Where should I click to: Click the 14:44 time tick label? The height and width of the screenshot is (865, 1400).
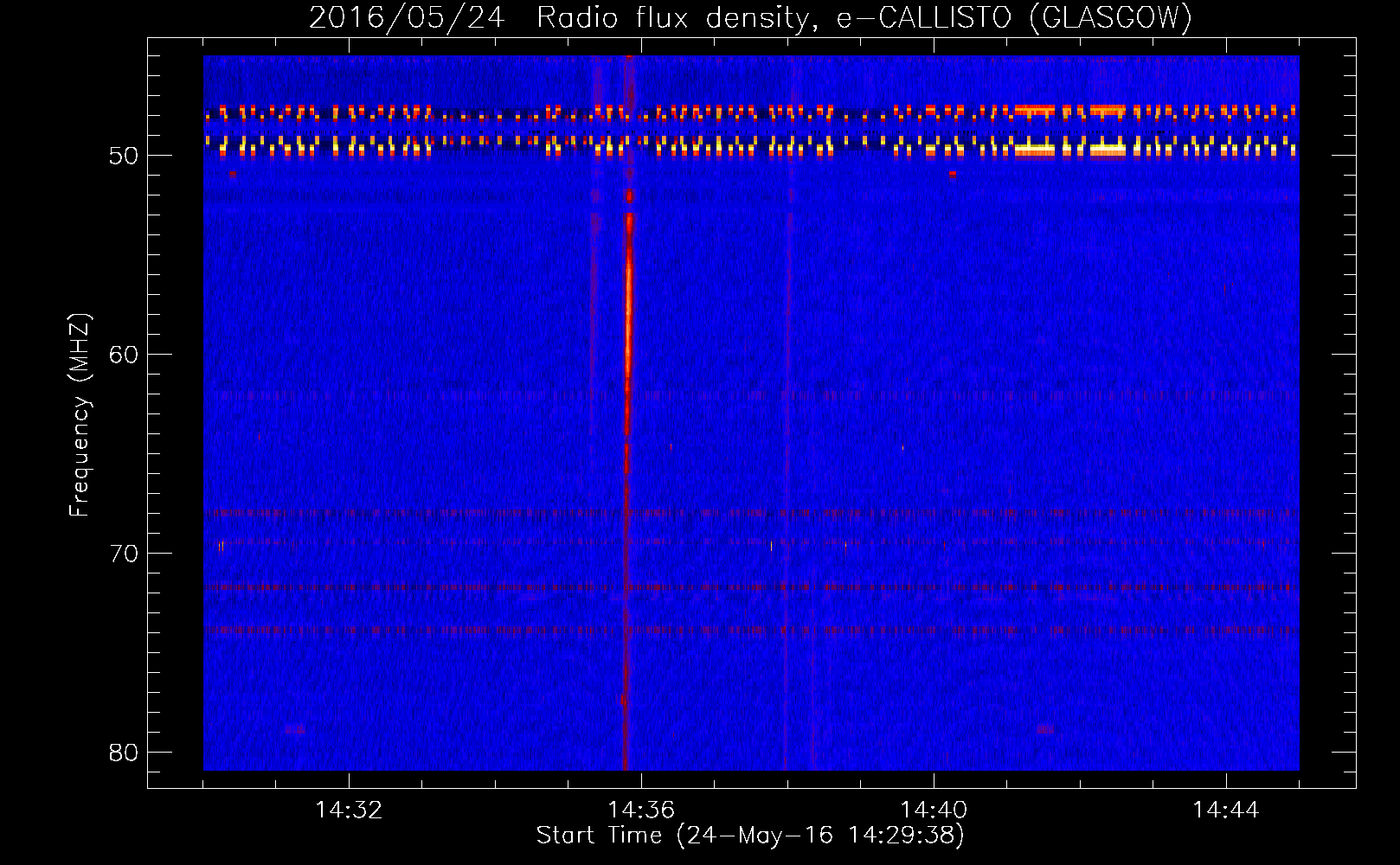click(x=1226, y=811)
